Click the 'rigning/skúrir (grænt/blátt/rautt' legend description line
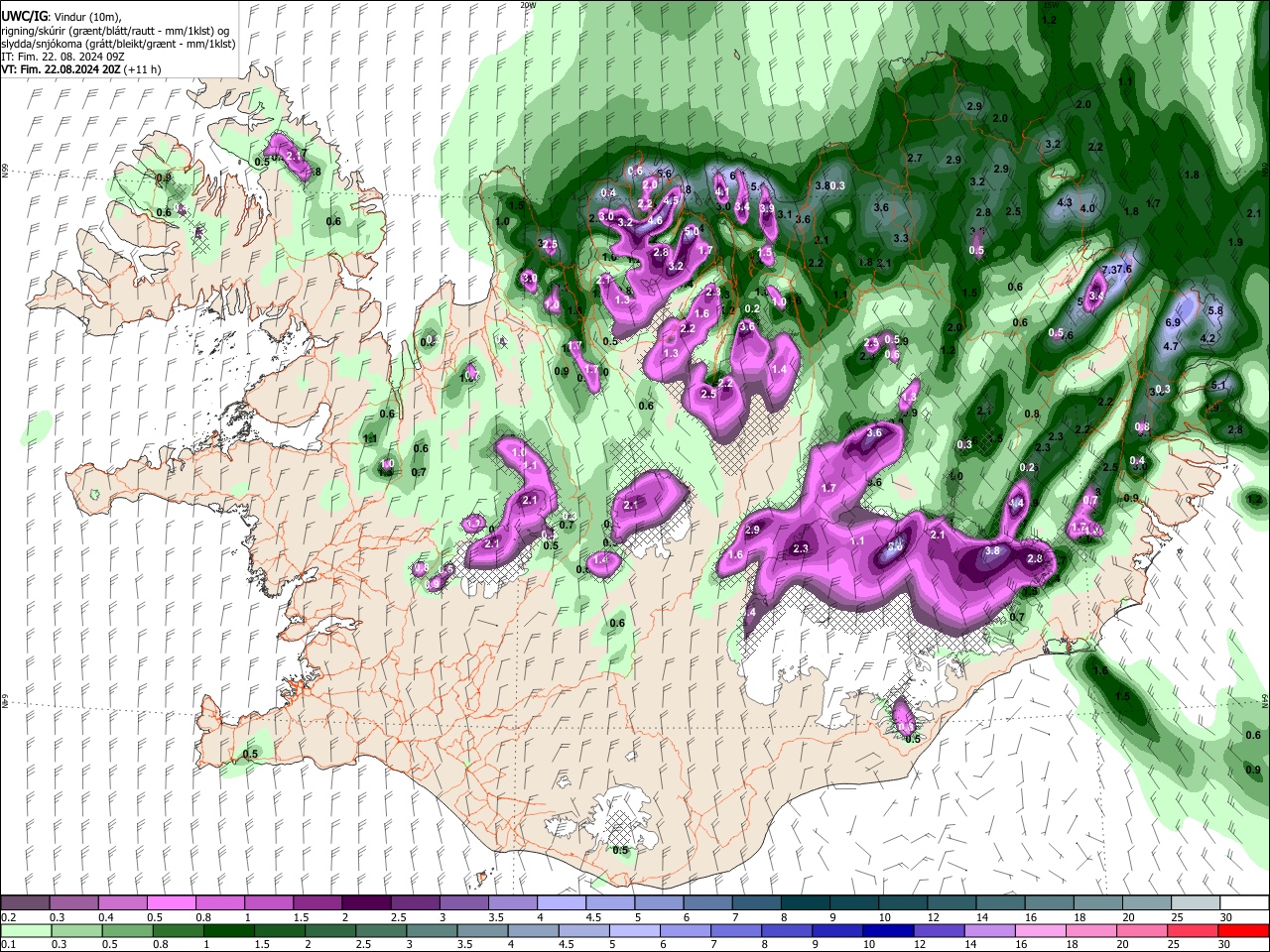1270x952 pixels. [116, 30]
